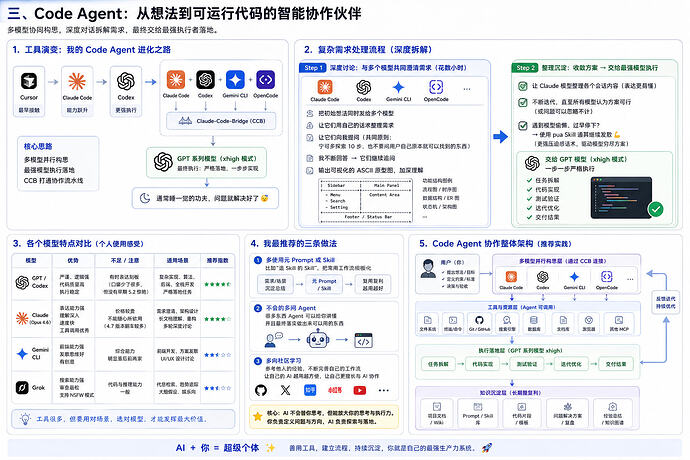Toggle the checkbox beside 遇到模型偷懒
Screen dimensions: 690x460
(x=522, y=125)
